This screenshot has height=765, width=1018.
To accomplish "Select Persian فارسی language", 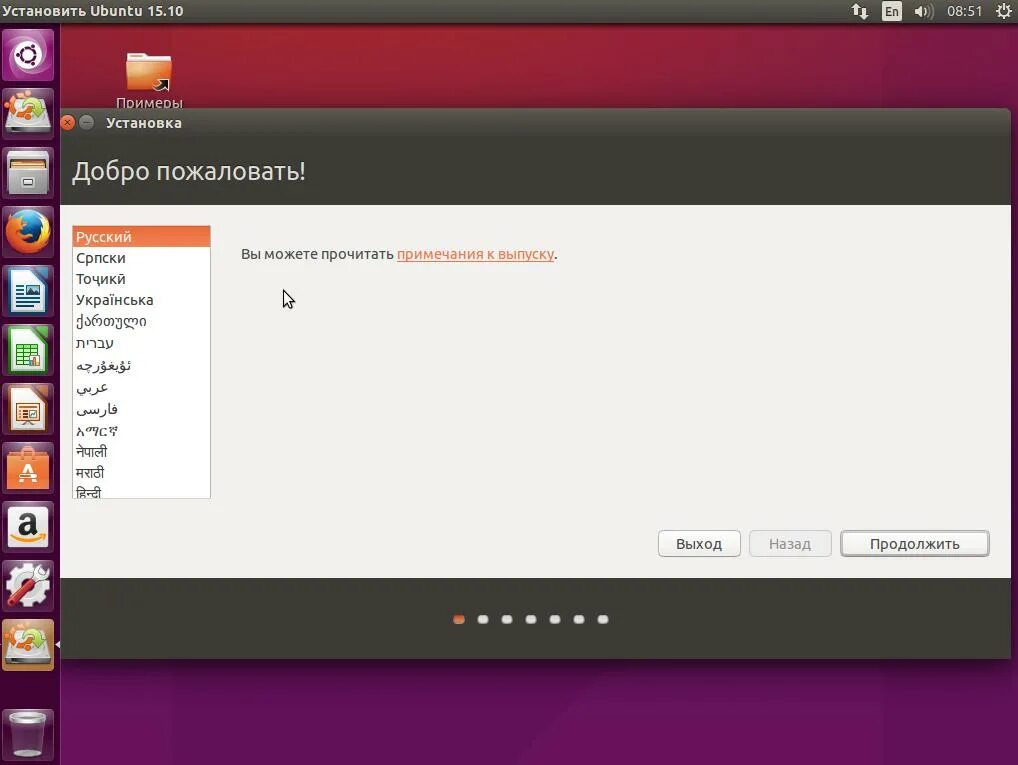I will [142, 409].
